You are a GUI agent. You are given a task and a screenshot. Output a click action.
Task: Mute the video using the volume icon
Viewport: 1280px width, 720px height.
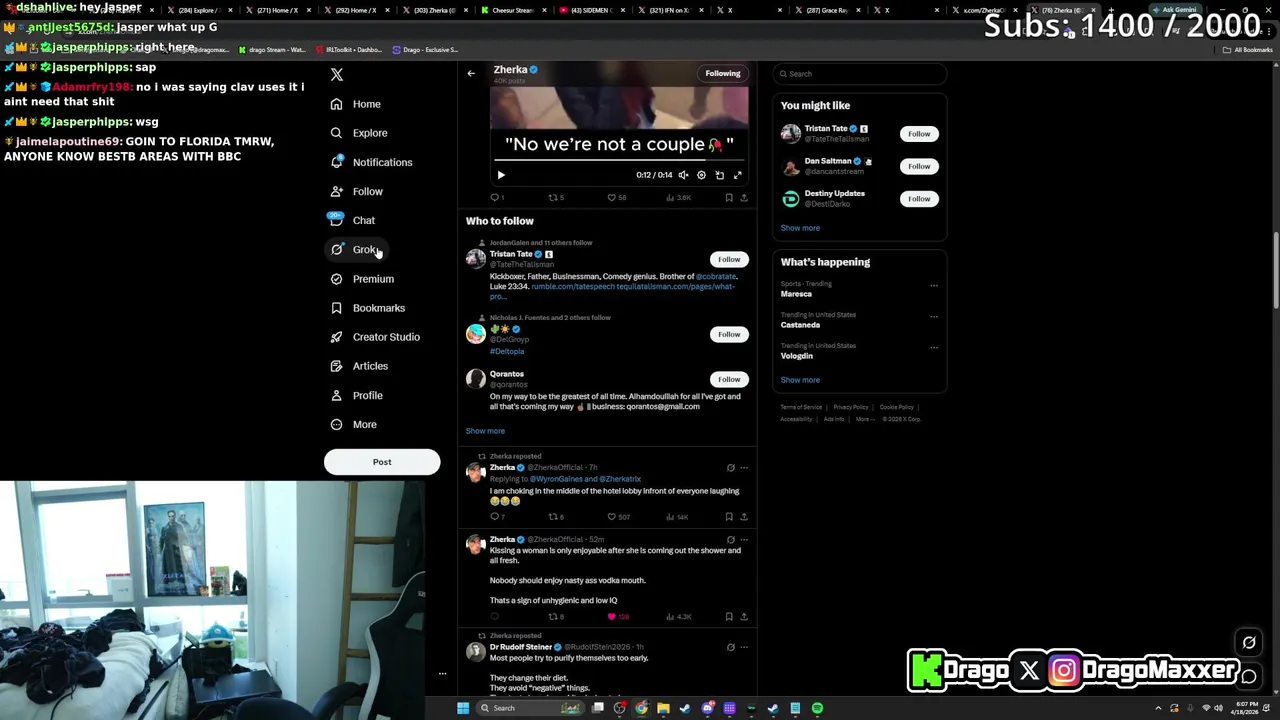[683, 175]
